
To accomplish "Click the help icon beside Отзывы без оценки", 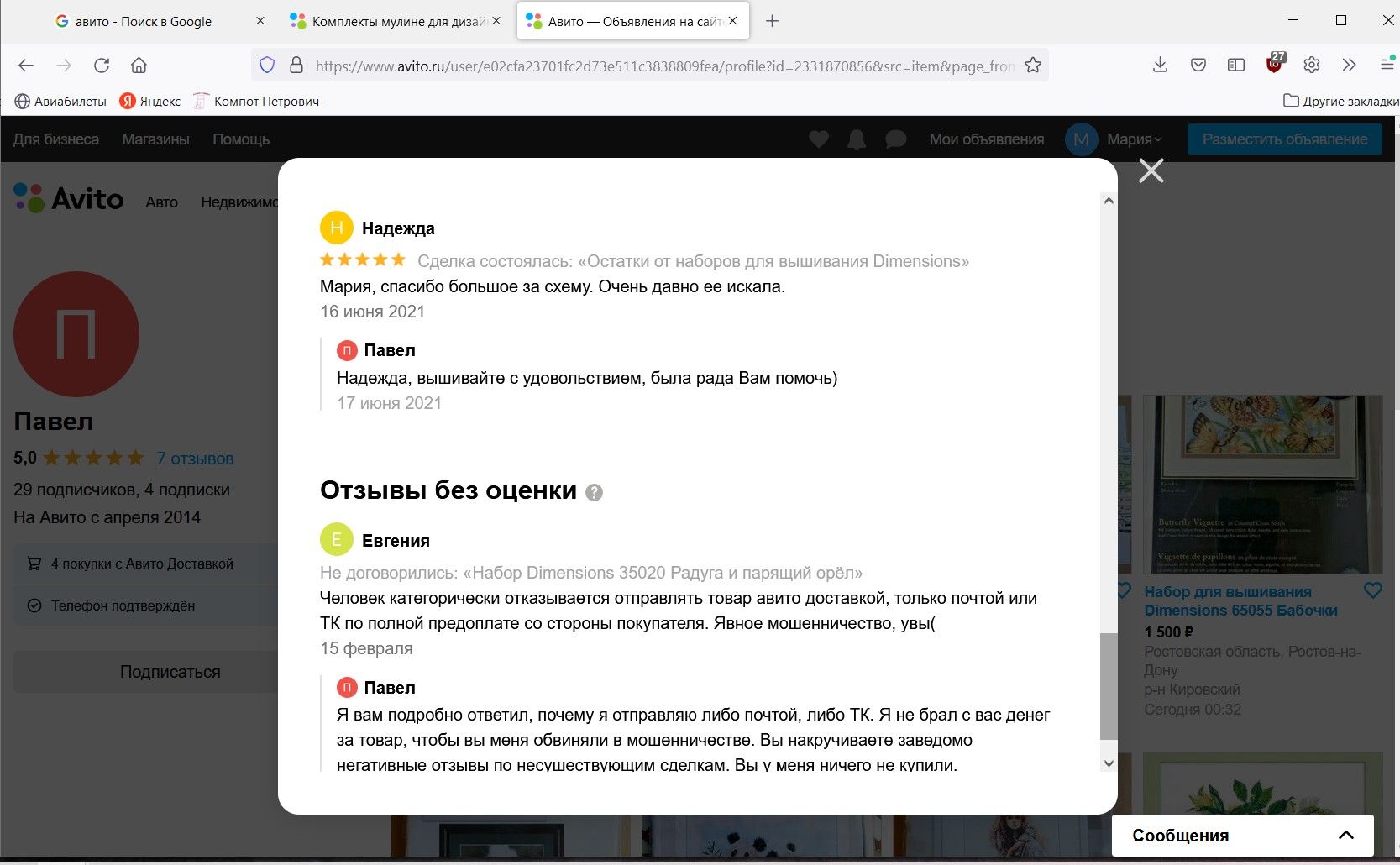I will (x=594, y=493).
